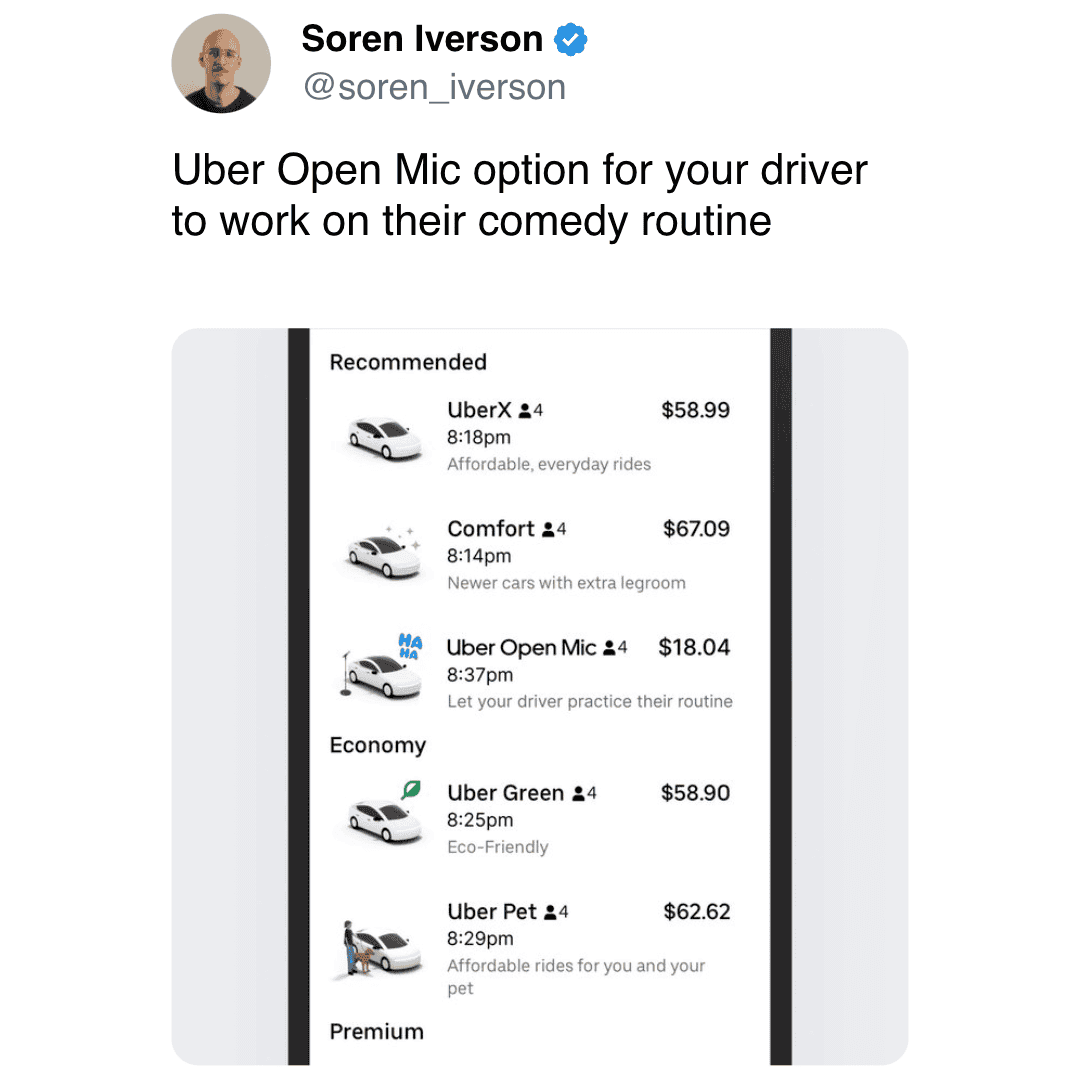Click passenger count icon beside Uber Pet
This screenshot has width=1080, height=1080.
(x=550, y=913)
